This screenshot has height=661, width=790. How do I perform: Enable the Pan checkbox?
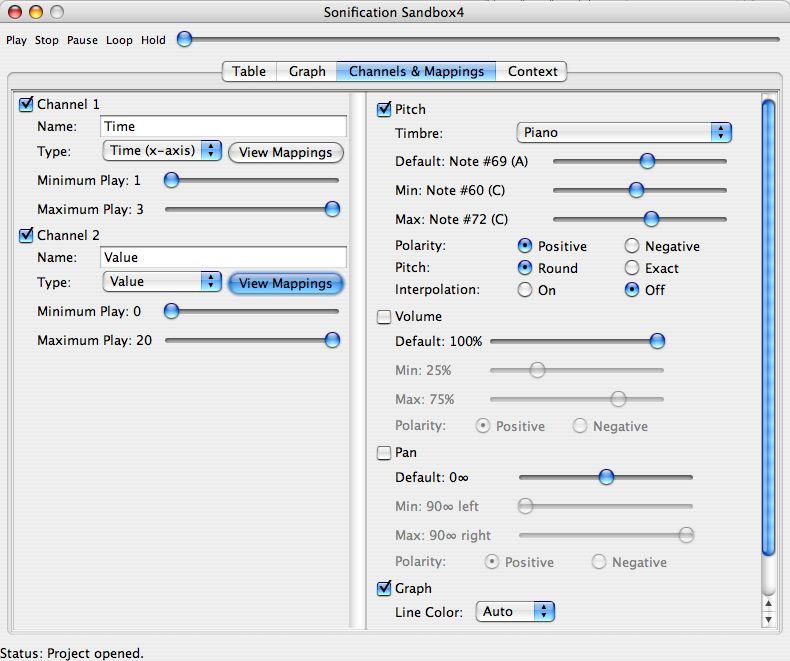pos(384,453)
